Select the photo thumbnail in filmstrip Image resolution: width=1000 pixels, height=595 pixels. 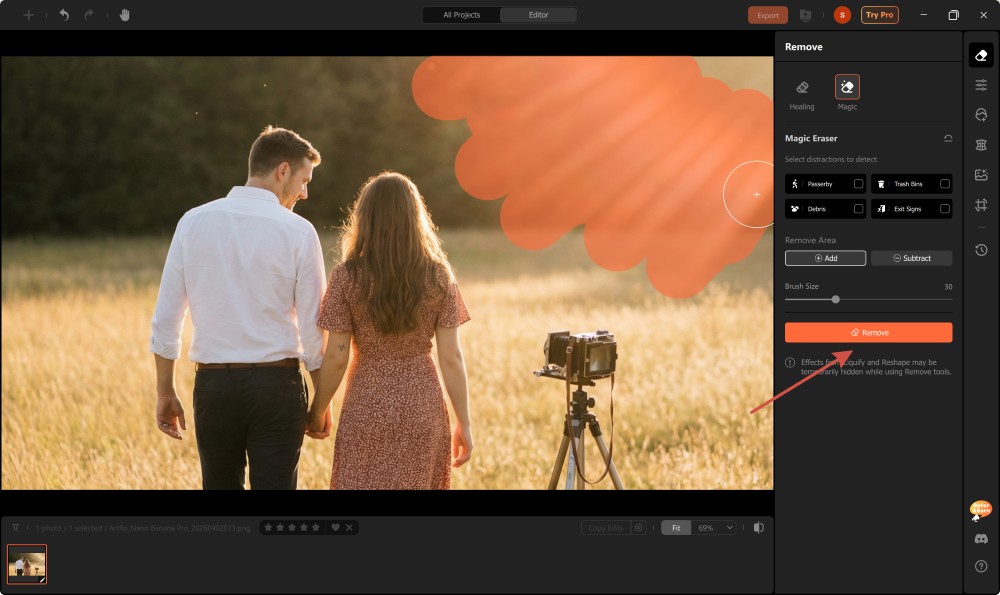27,564
